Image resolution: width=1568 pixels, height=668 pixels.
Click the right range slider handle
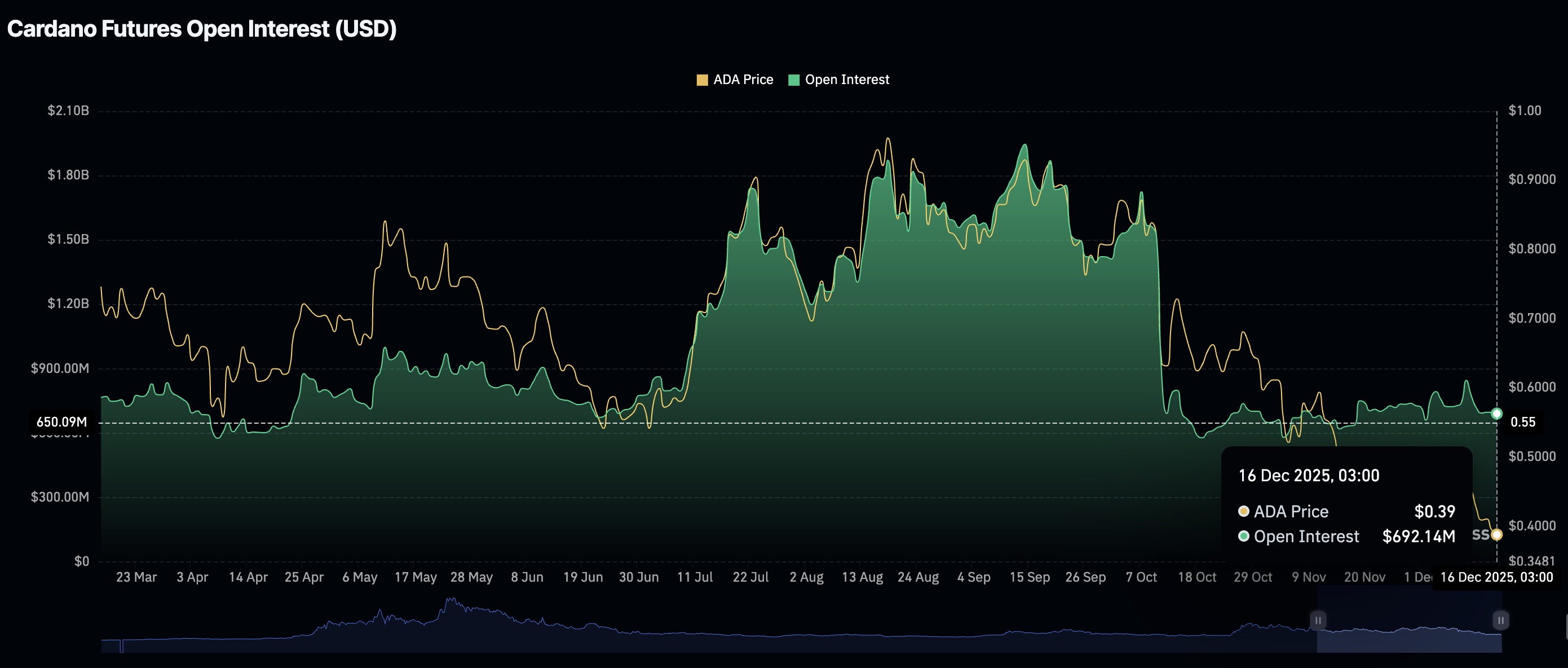pyautogui.click(x=1500, y=620)
